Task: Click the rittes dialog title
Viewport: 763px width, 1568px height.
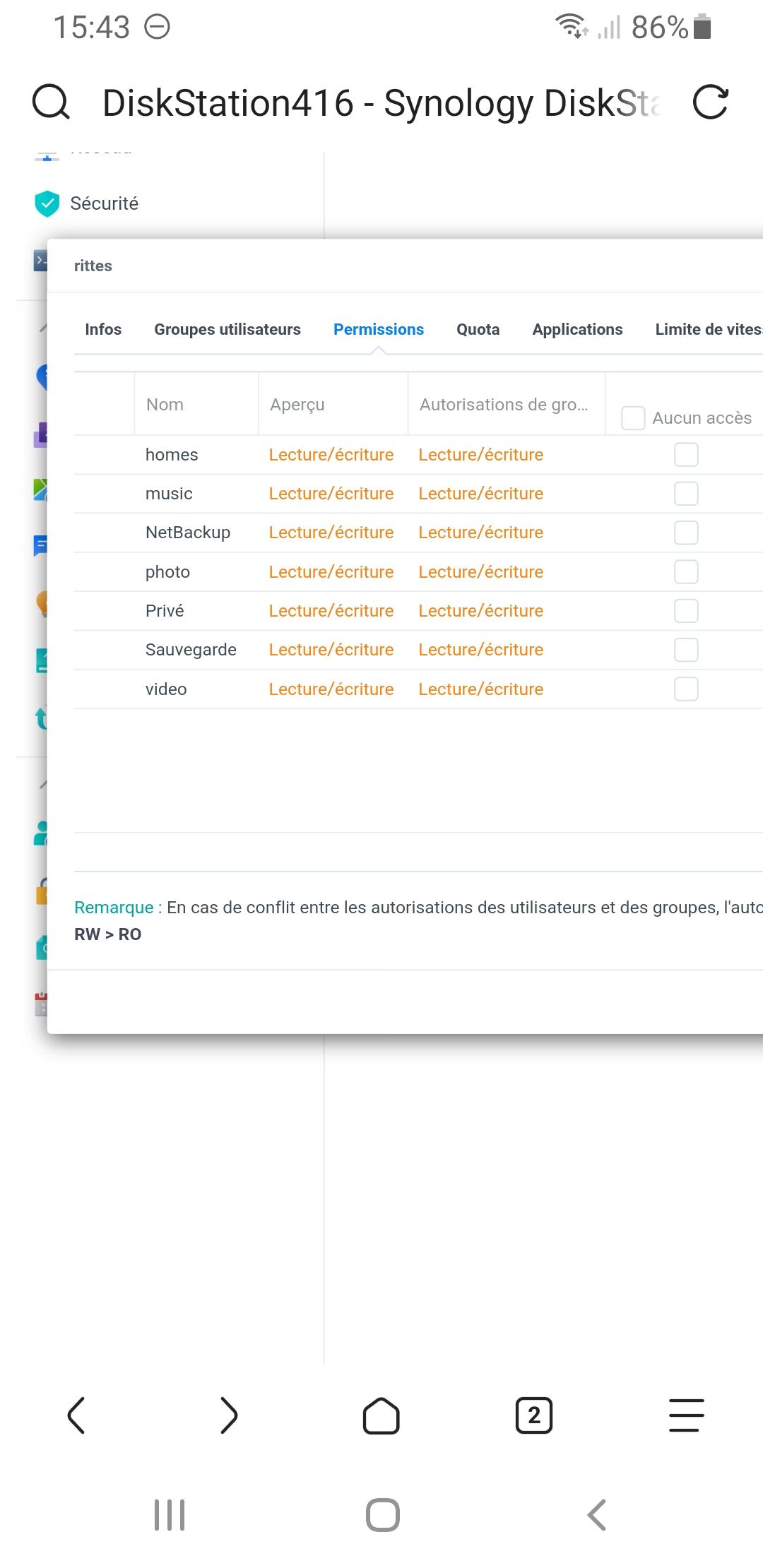Action: point(93,266)
